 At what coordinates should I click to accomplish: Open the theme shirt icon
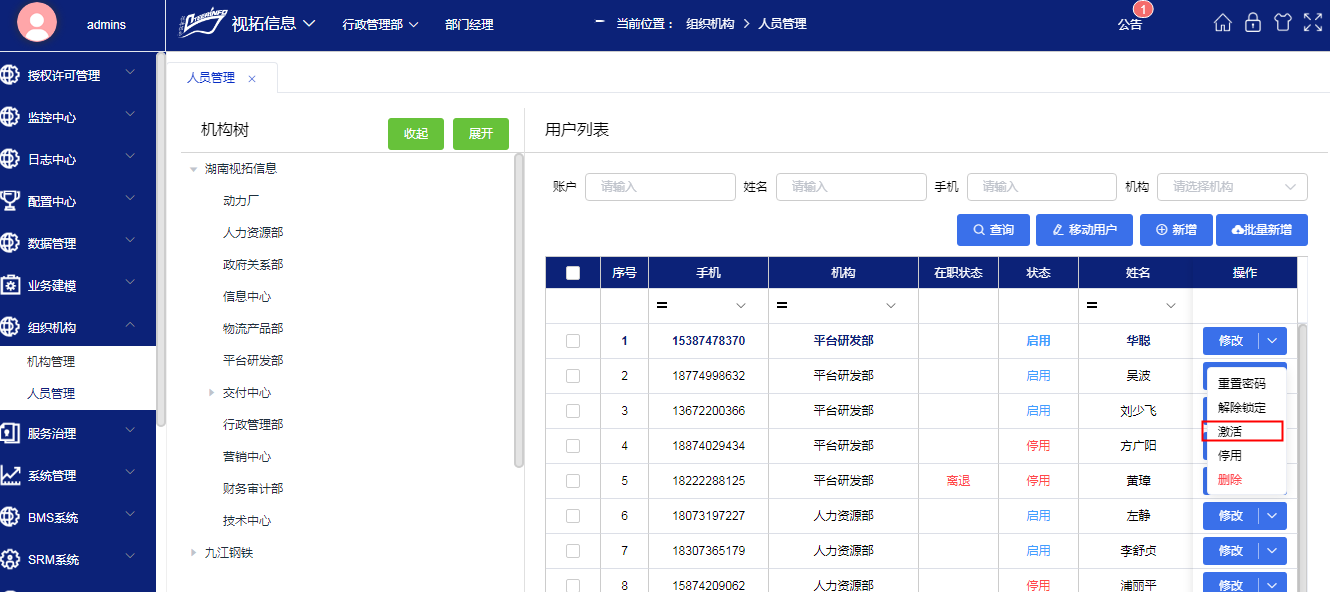(x=1283, y=23)
